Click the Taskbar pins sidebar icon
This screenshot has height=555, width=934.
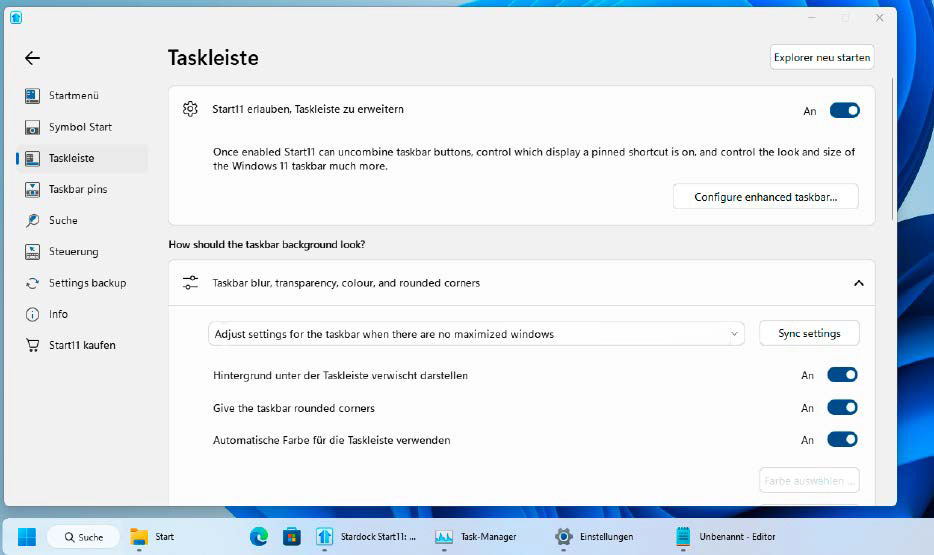pyautogui.click(x=32, y=189)
